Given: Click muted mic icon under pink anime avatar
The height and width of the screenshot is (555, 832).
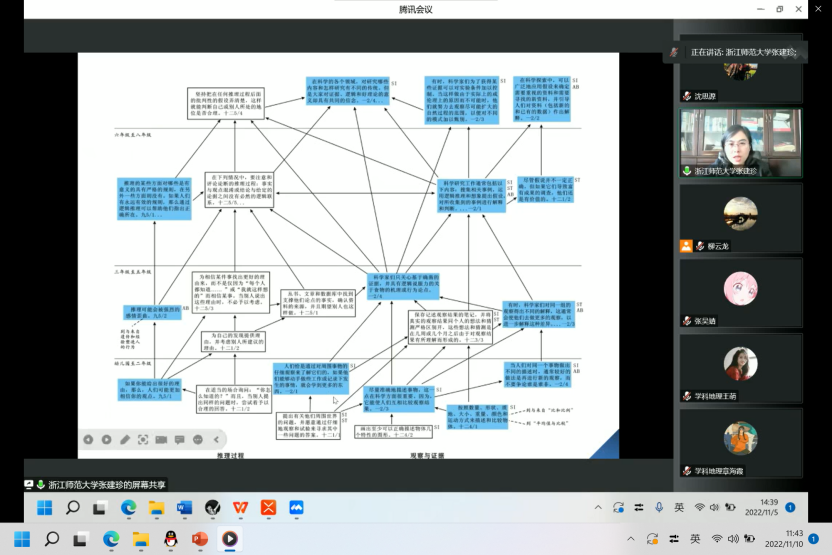Looking at the screenshot, I should coord(687,320).
